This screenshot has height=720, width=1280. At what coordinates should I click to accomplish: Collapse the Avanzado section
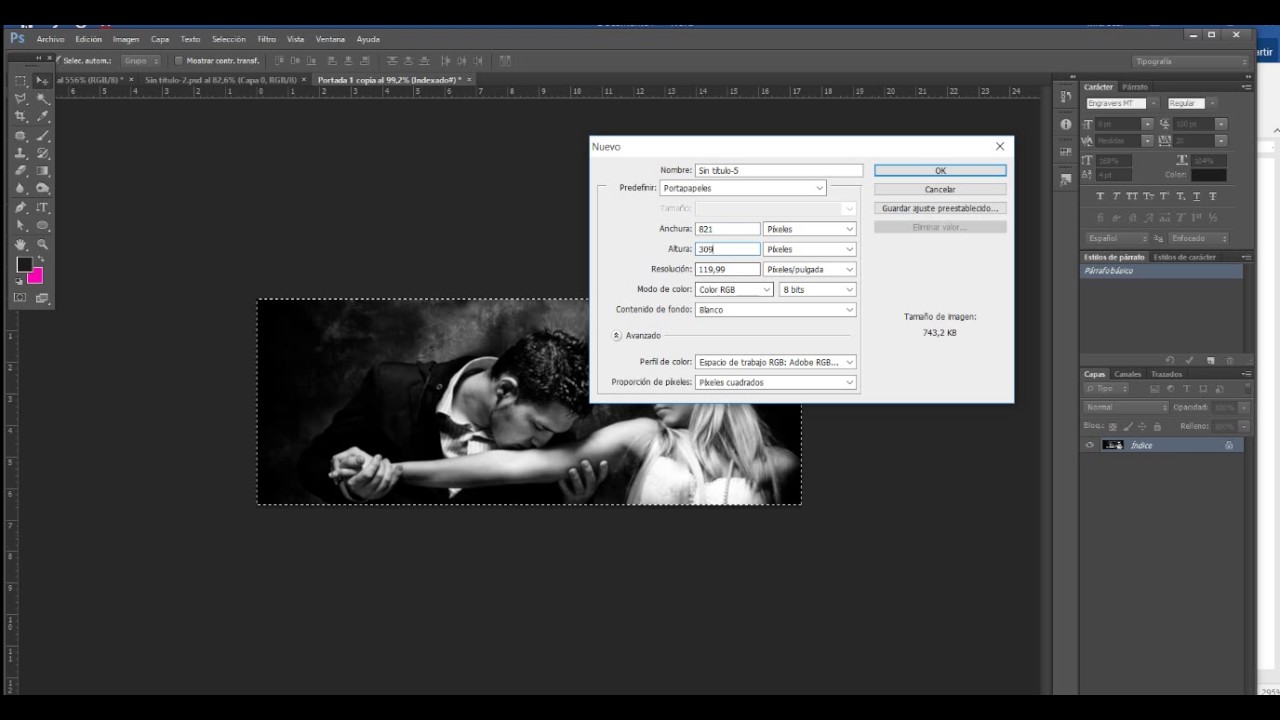[617, 336]
